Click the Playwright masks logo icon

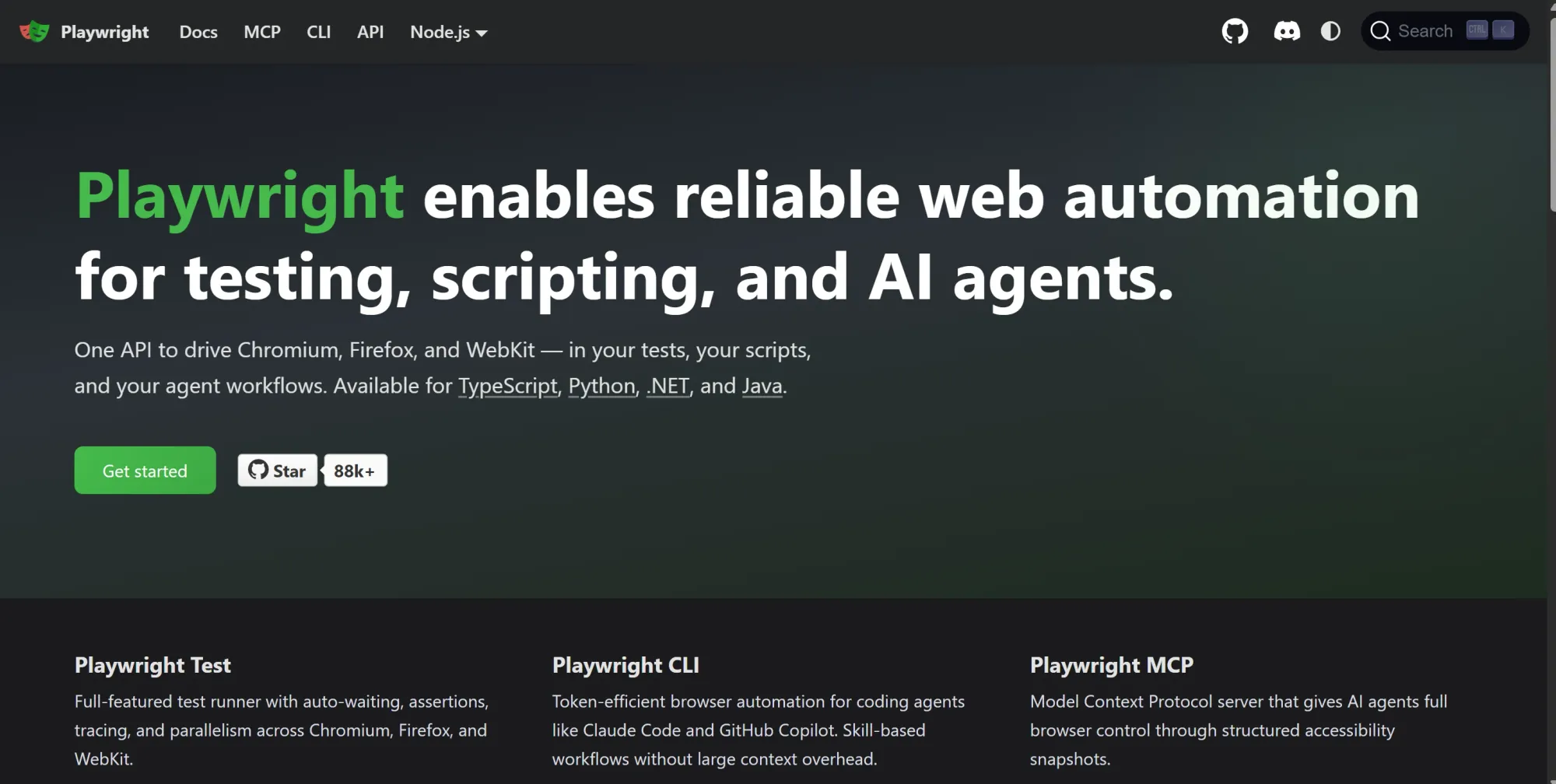34,32
